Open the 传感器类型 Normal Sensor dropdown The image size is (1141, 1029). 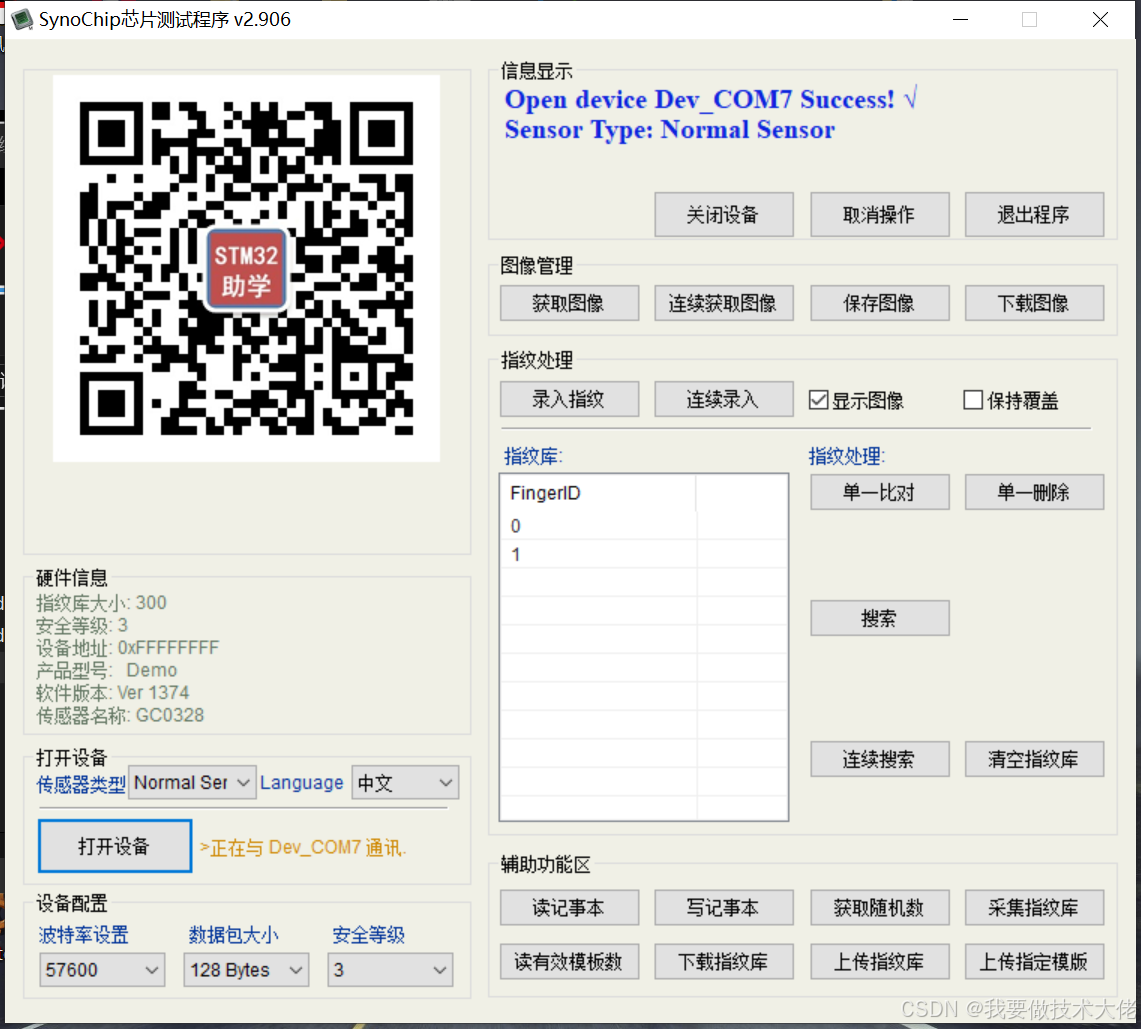[x=192, y=782]
